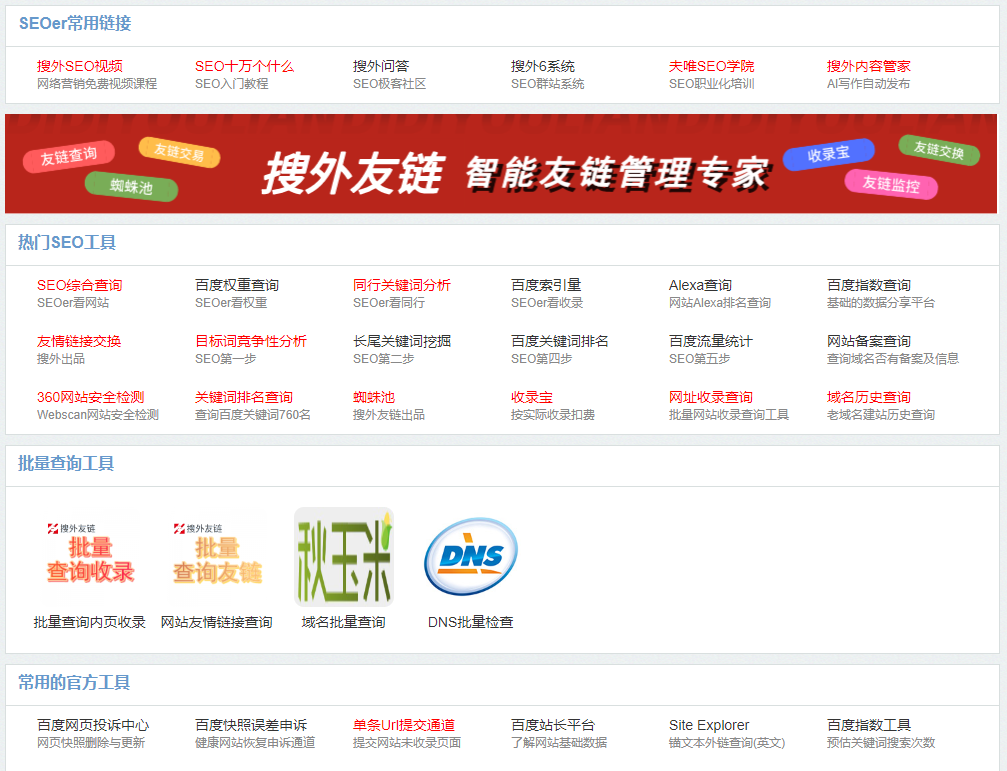Open 百度站长平台 link

pyautogui.click(x=553, y=725)
